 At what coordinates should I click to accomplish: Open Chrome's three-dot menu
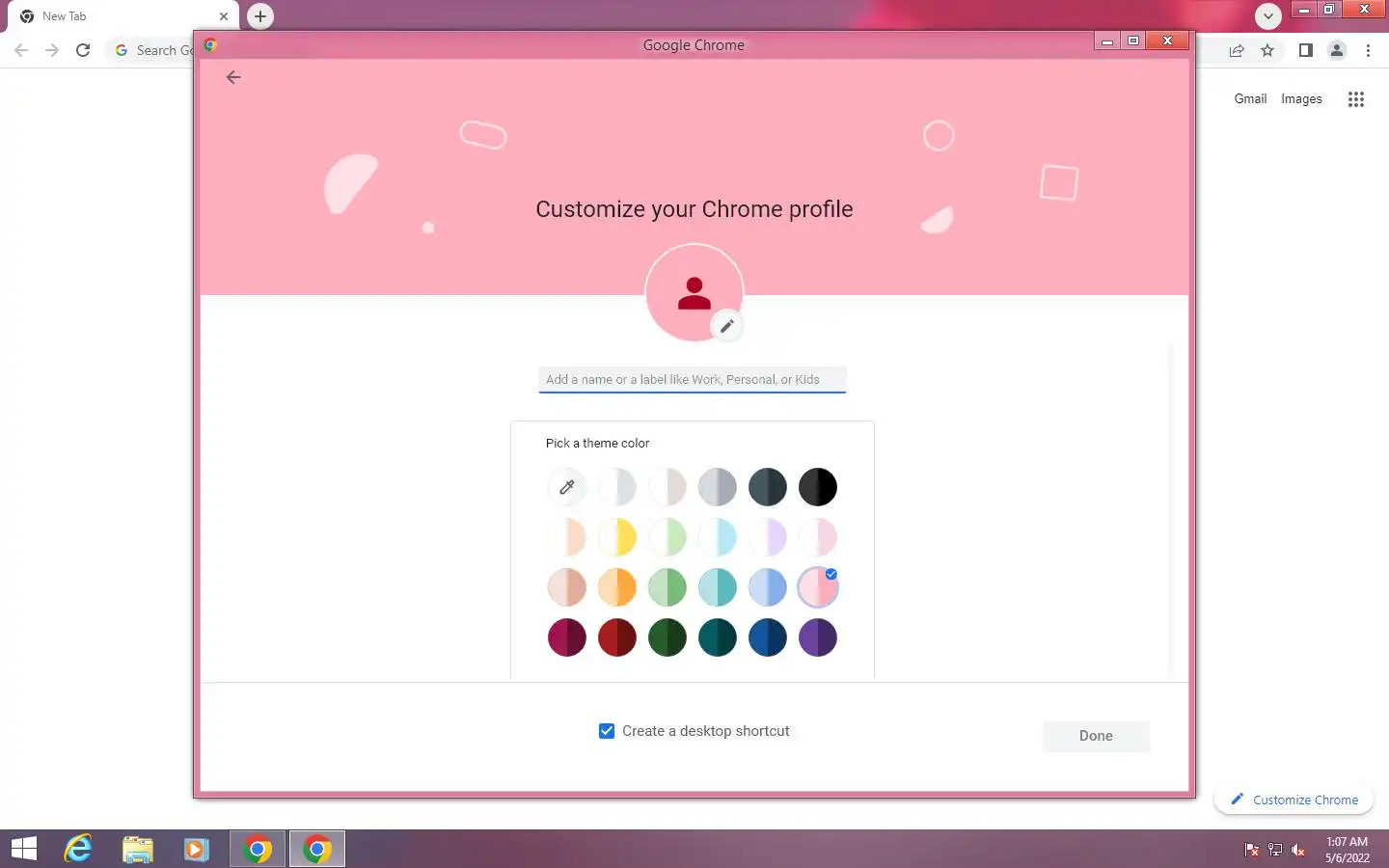[1368, 51]
